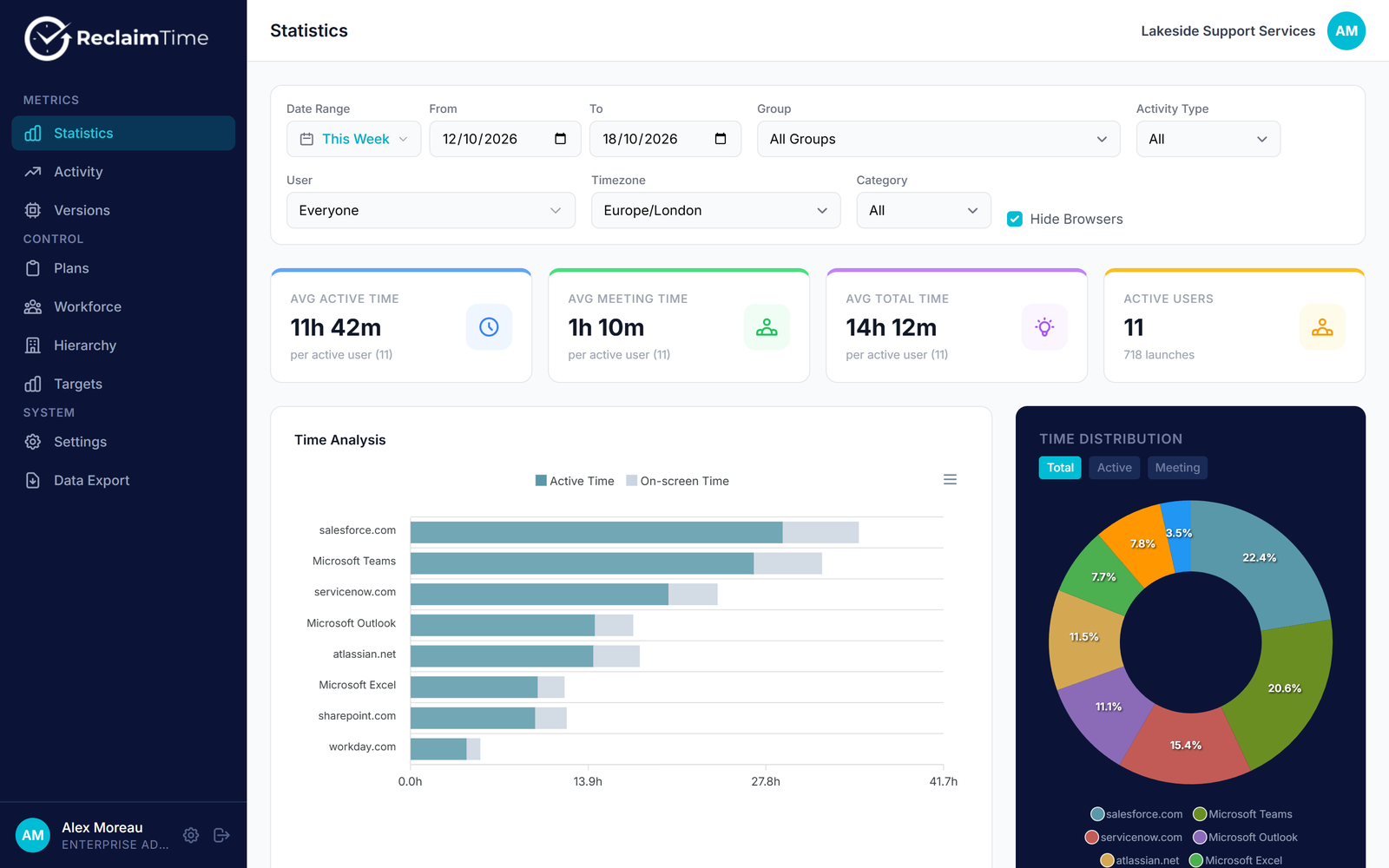Open the From date calendar picker icon

[x=560, y=139]
